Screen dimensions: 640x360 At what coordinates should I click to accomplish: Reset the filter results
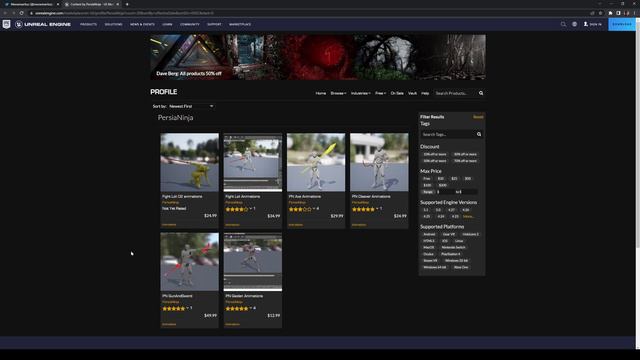[x=478, y=117]
